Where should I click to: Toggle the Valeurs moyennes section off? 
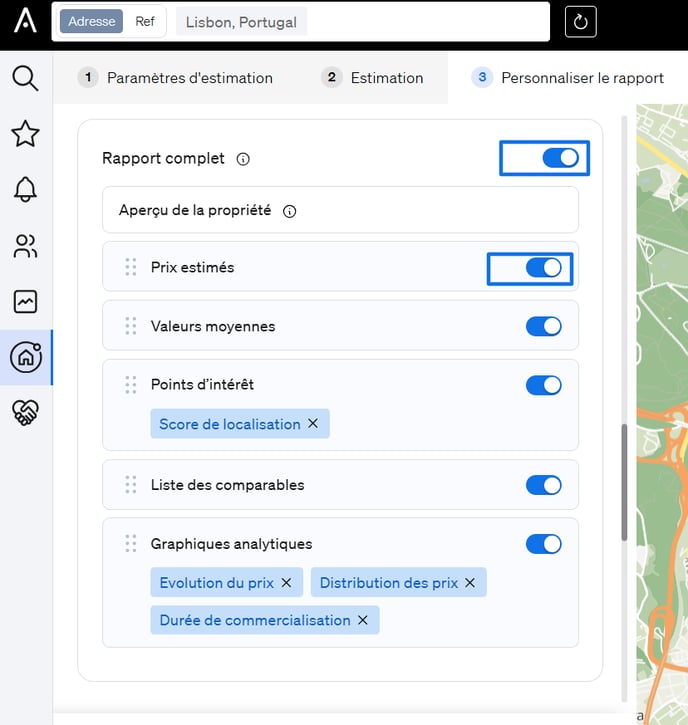click(543, 326)
